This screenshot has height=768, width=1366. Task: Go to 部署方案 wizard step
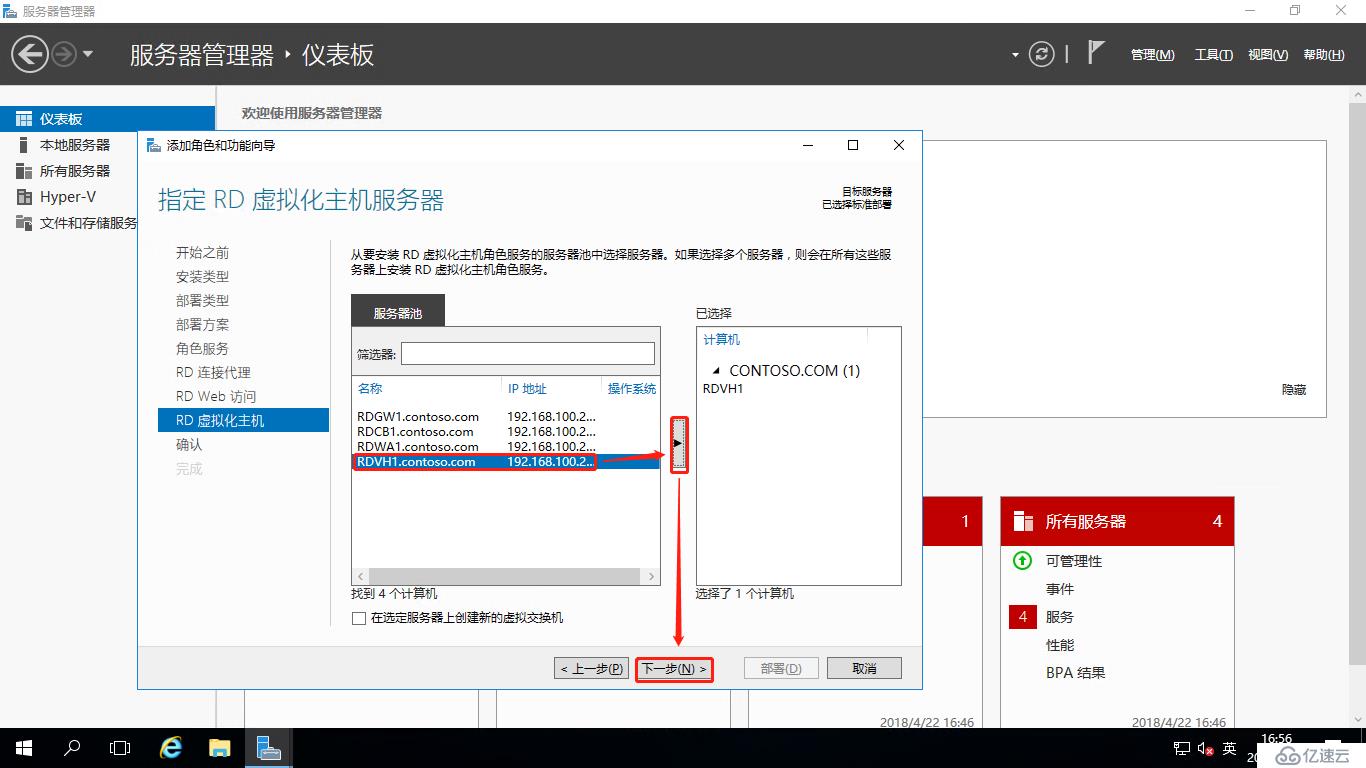(202, 324)
